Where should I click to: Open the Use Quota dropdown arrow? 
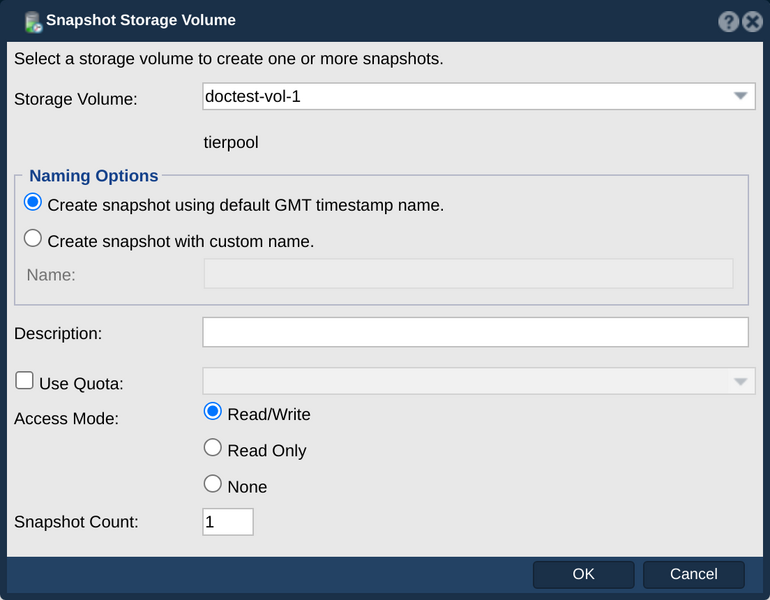point(740,381)
